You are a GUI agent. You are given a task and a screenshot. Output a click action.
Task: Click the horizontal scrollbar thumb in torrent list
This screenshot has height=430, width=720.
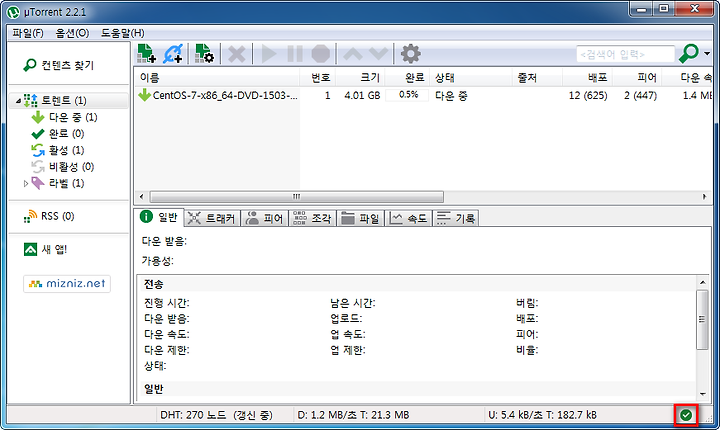(297, 197)
